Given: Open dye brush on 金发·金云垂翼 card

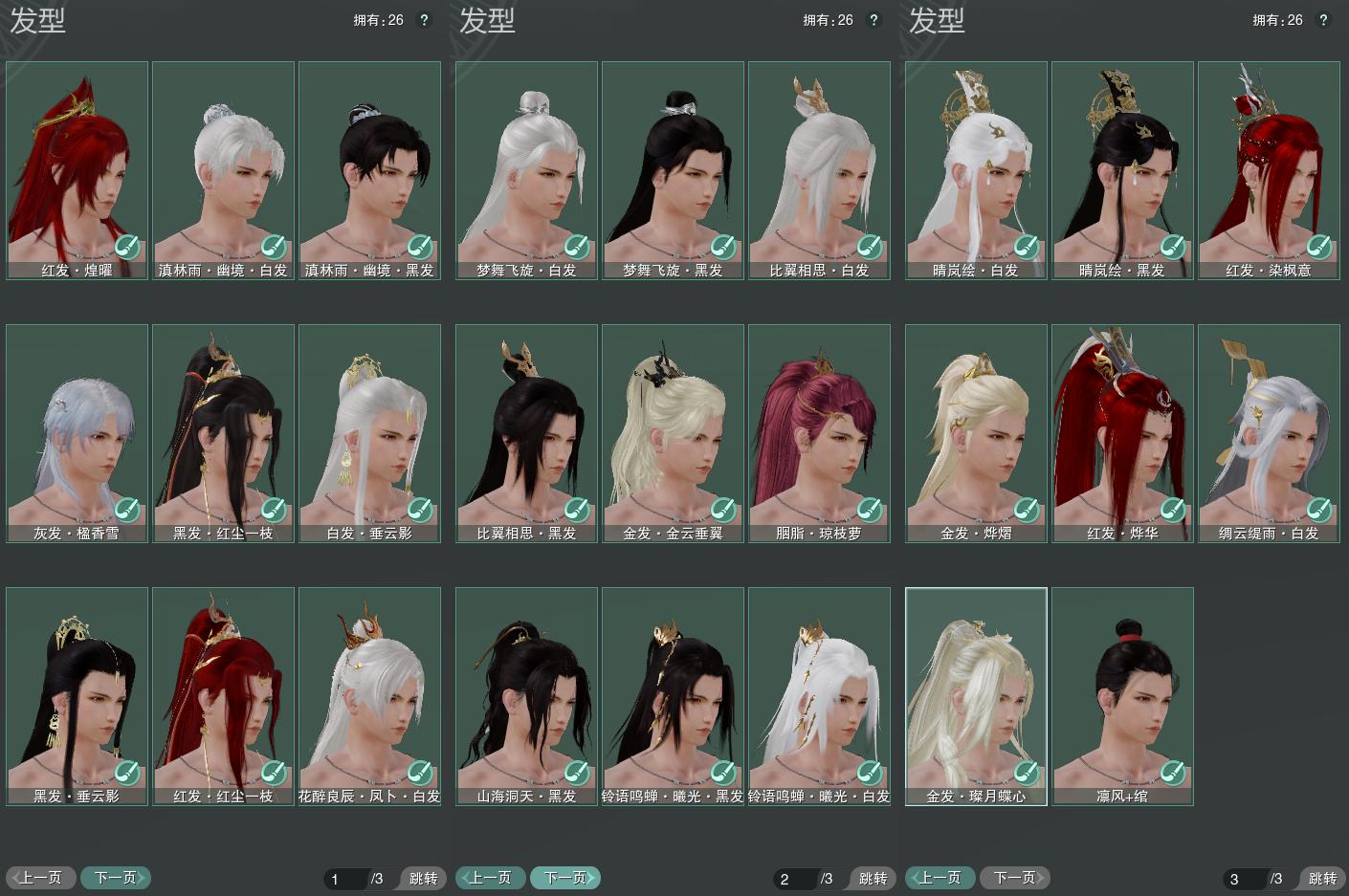Looking at the screenshot, I should point(723,511).
